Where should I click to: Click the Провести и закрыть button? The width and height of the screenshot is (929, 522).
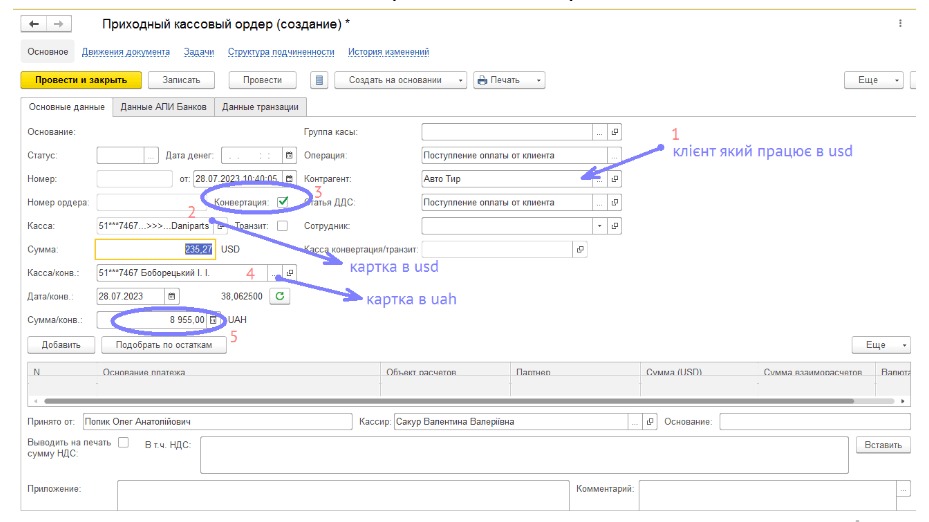tap(80, 80)
